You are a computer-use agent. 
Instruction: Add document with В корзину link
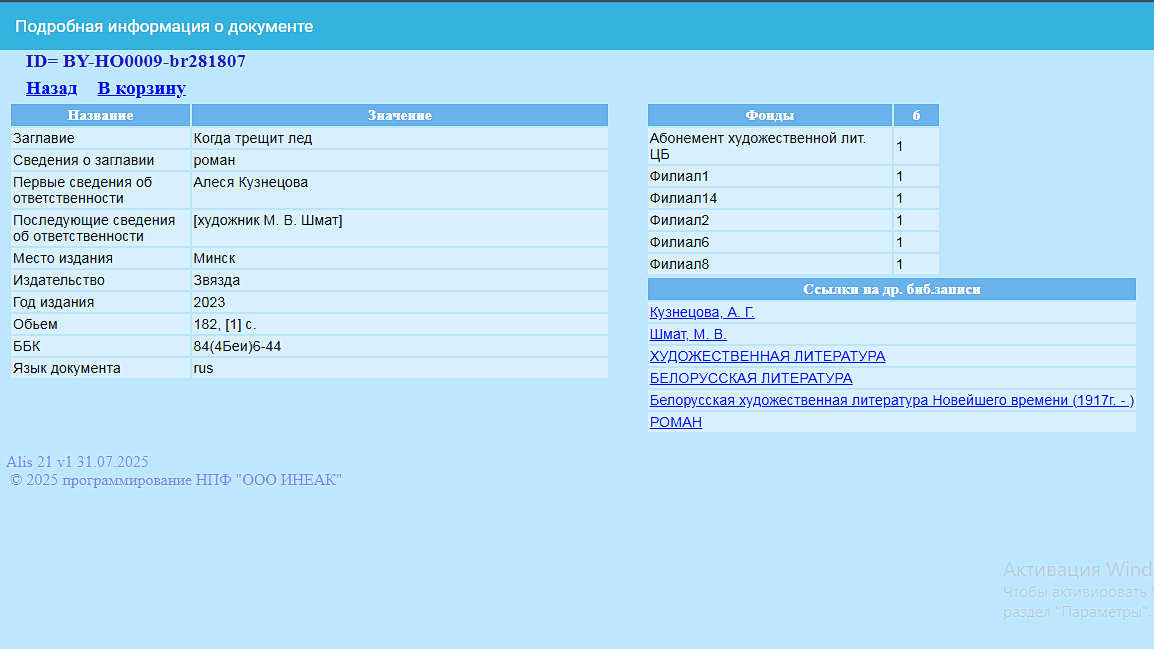pyautogui.click(x=141, y=88)
